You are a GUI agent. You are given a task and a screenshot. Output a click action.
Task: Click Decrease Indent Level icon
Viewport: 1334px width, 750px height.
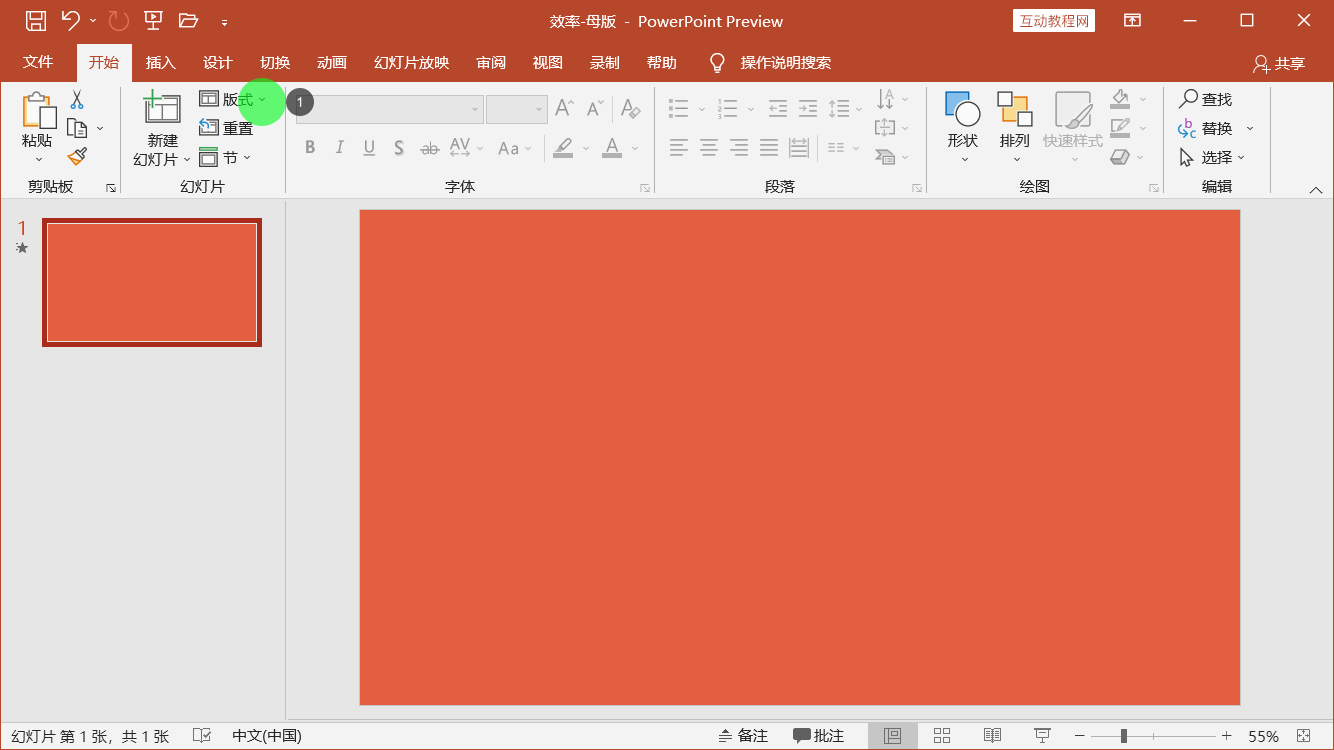point(778,108)
